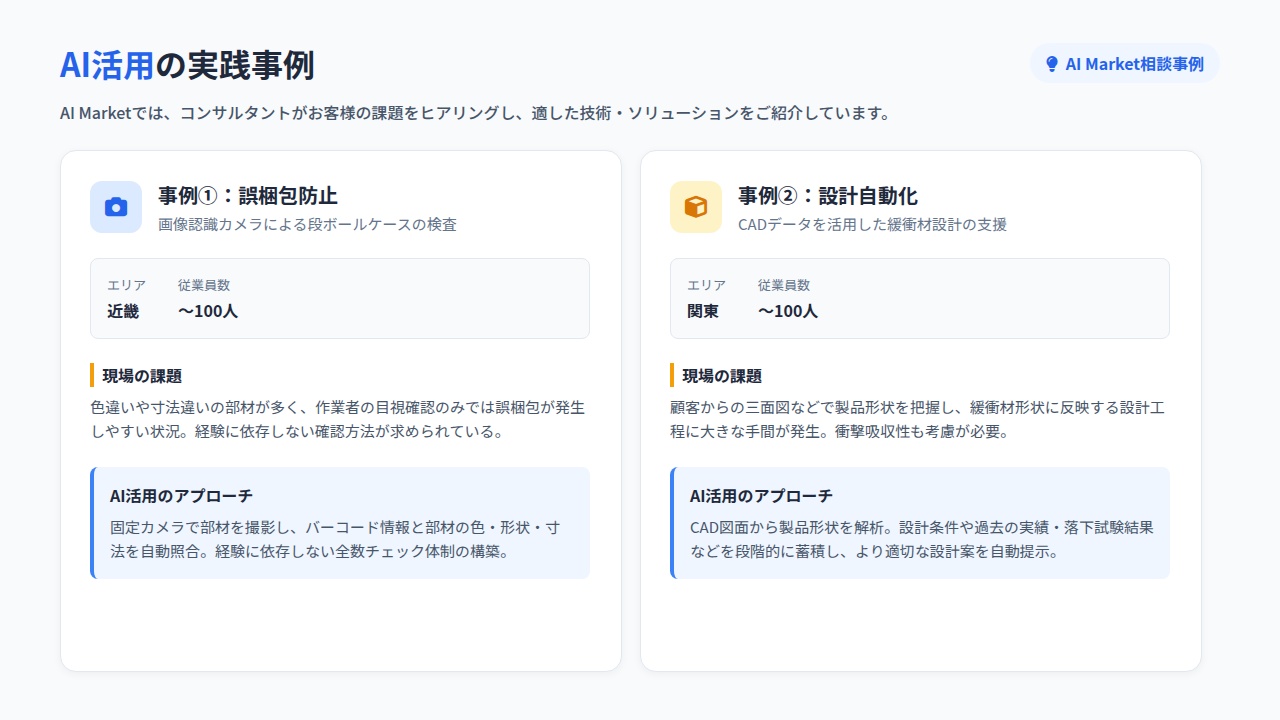This screenshot has width=1280, height=720.
Task: Click subtitle CADデータを活用した緩衝材設計の支援
Action: (x=873, y=225)
